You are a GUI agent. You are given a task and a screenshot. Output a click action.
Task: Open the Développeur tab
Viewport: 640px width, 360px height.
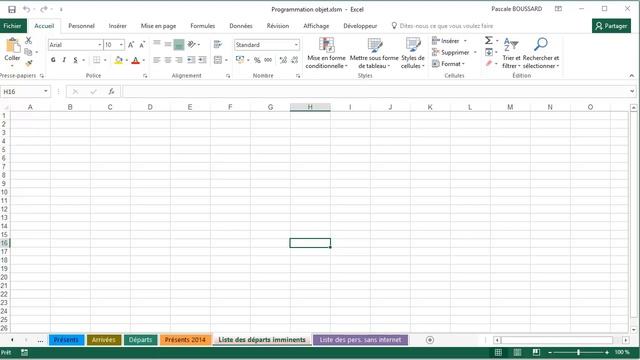pyautogui.click(x=360, y=26)
